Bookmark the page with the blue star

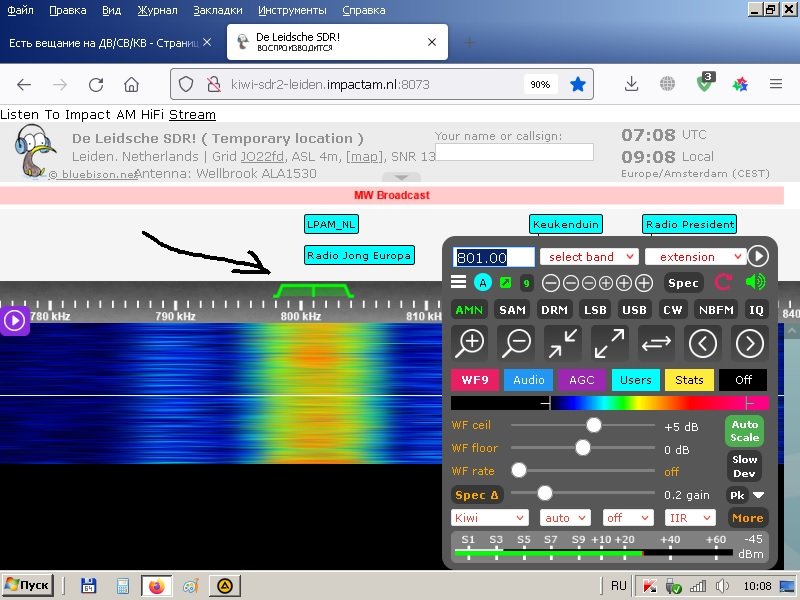click(x=578, y=84)
